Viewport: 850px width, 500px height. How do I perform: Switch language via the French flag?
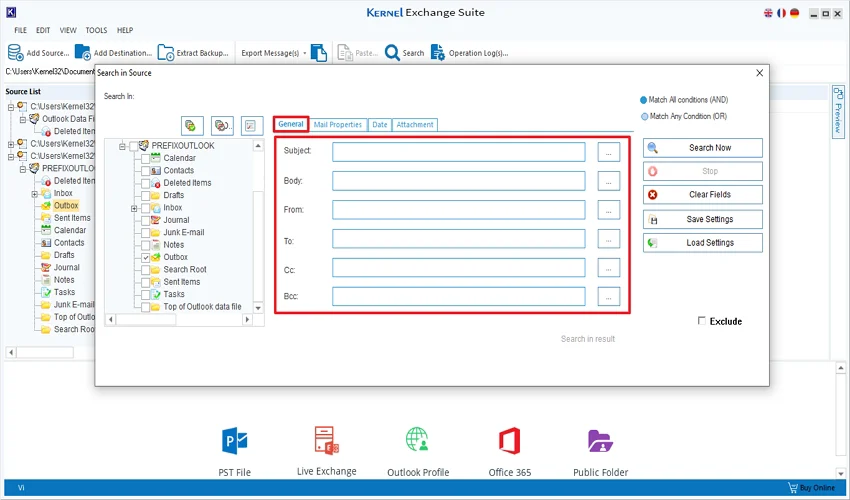(781, 13)
